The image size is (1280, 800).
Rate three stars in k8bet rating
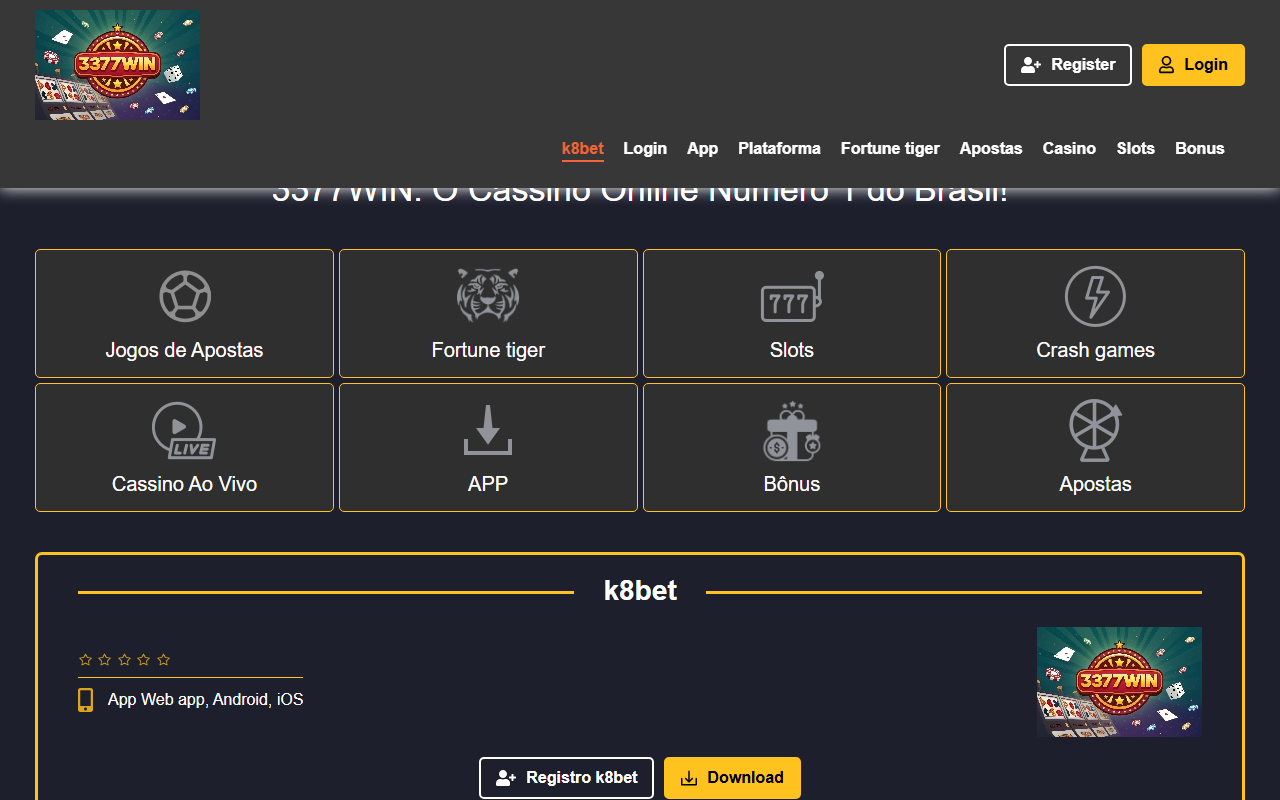click(x=124, y=660)
